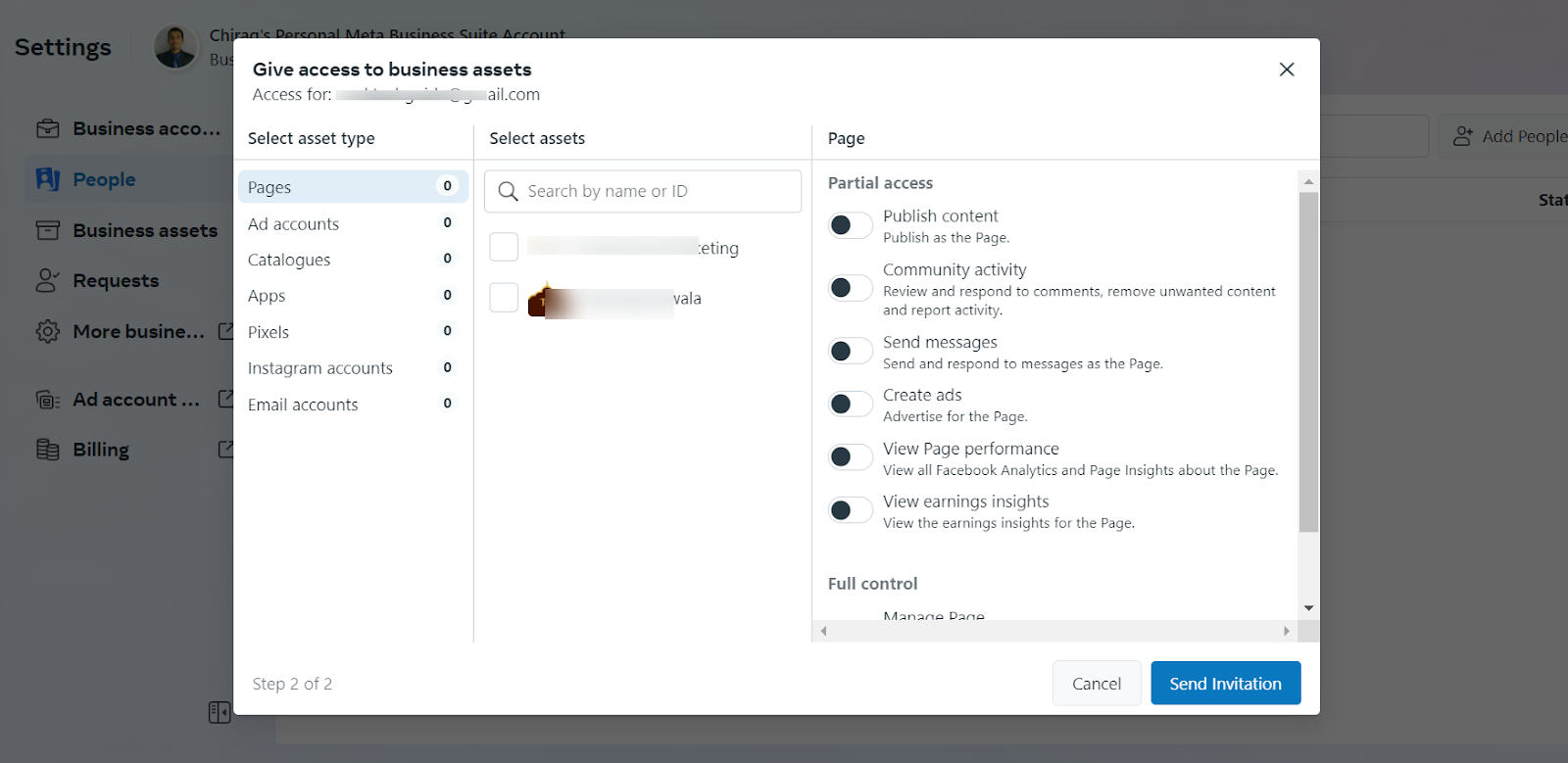Click the profile avatar in Settings header
This screenshot has width=1568, height=763.
(x=175, y=47)
